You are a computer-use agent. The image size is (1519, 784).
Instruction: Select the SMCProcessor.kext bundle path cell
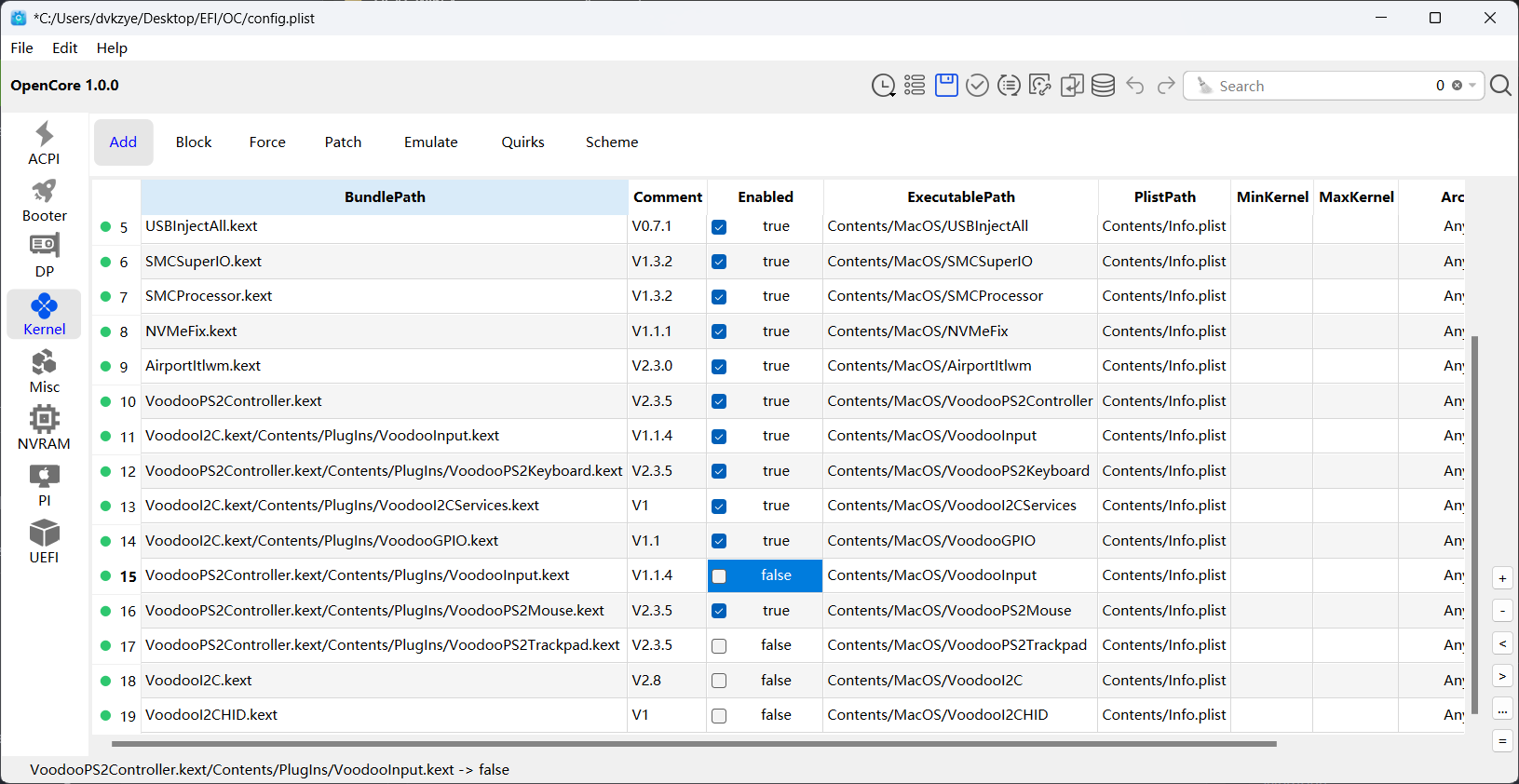click(x=385, y=296)
